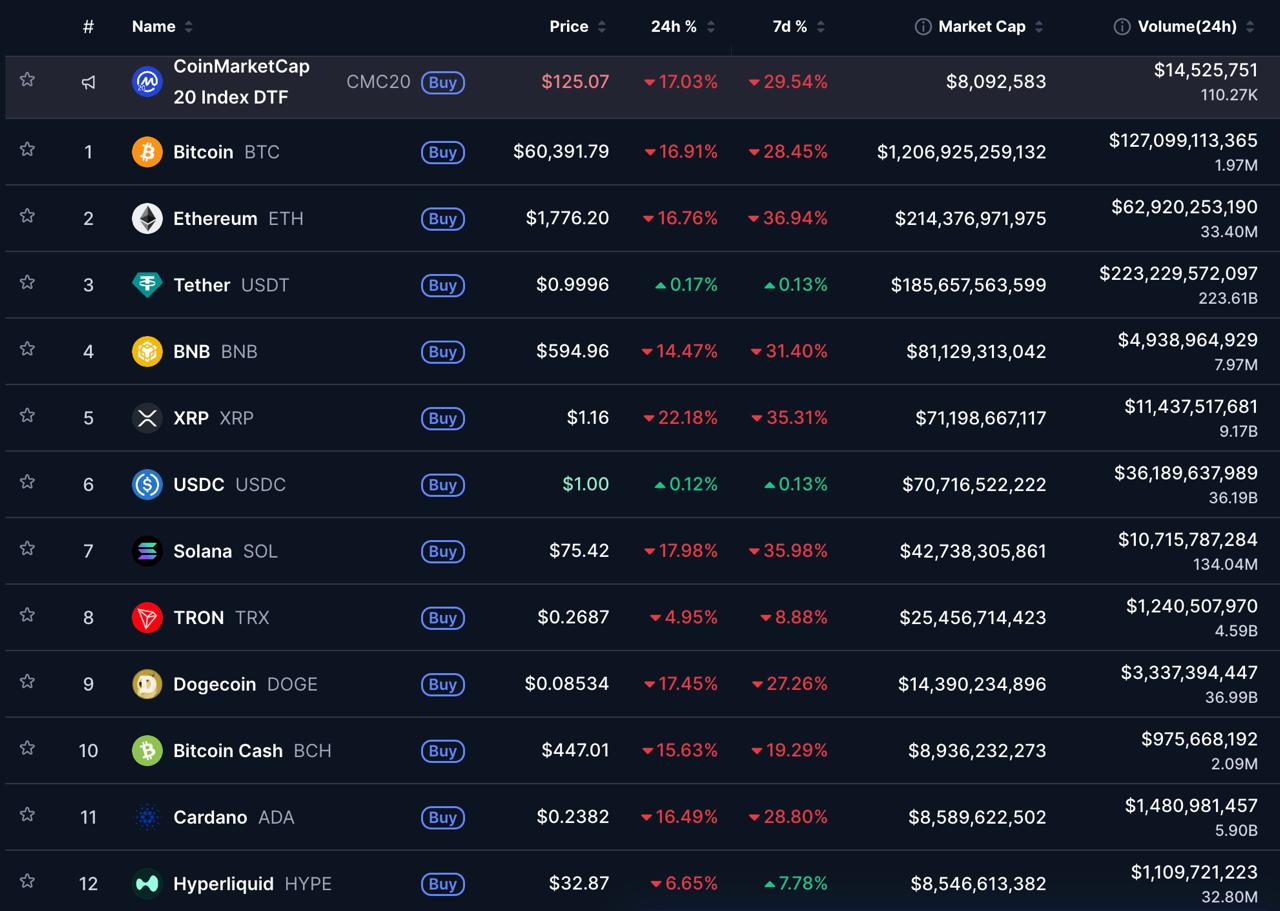Click the Hyperliquid logo icon
The height and width of the screenshot is (911, 1280).
(x=147, y=884)
